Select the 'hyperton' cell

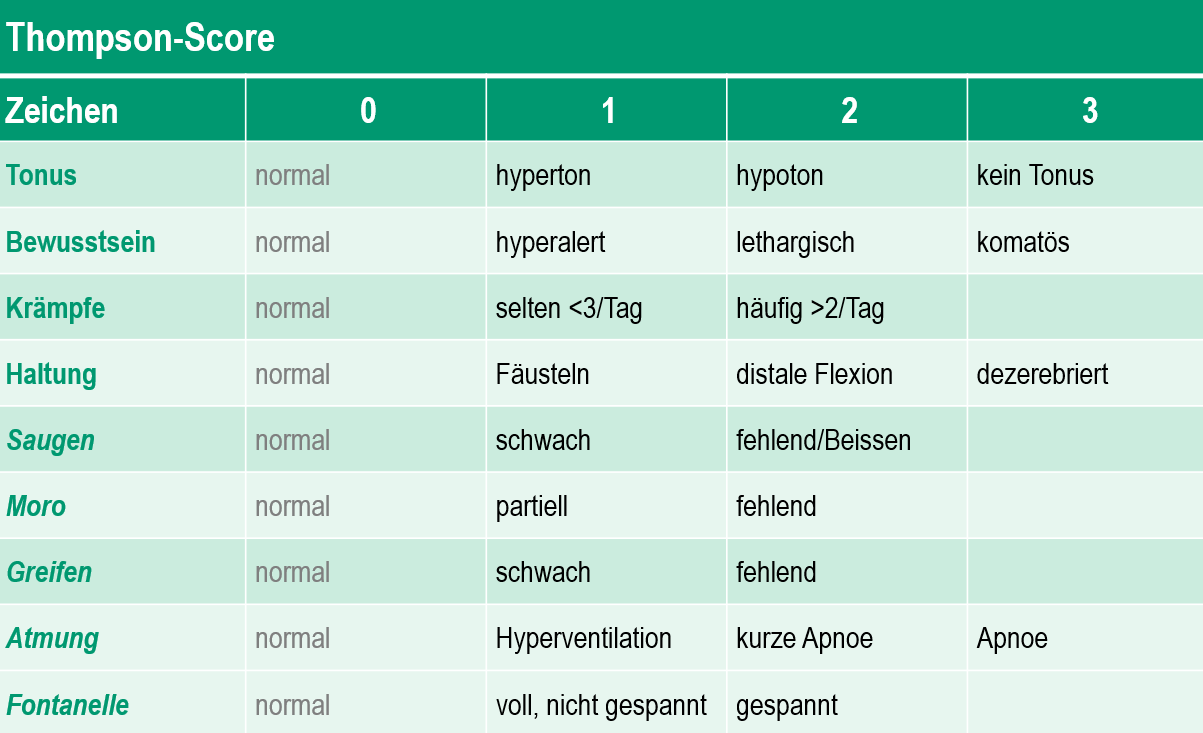coord(543,175)
